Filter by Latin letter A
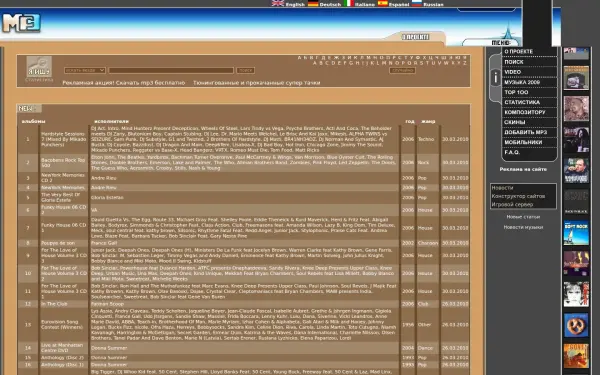 click(315, 63)
